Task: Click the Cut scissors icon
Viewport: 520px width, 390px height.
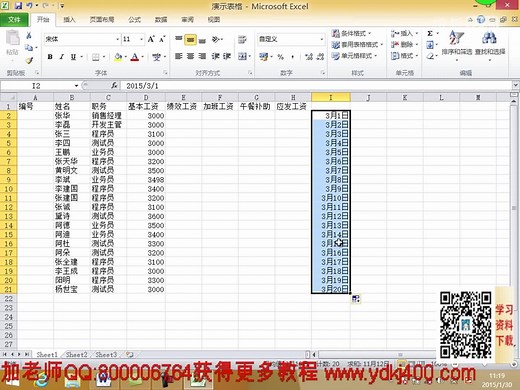Action: tap(29, 35)
